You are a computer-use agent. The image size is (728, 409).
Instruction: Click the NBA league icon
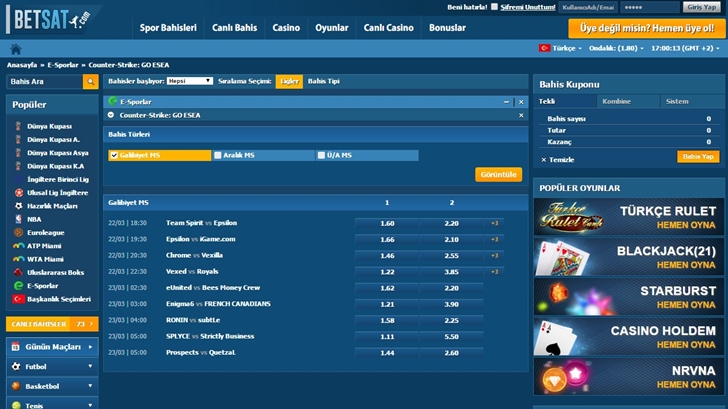tap(18, 219)
